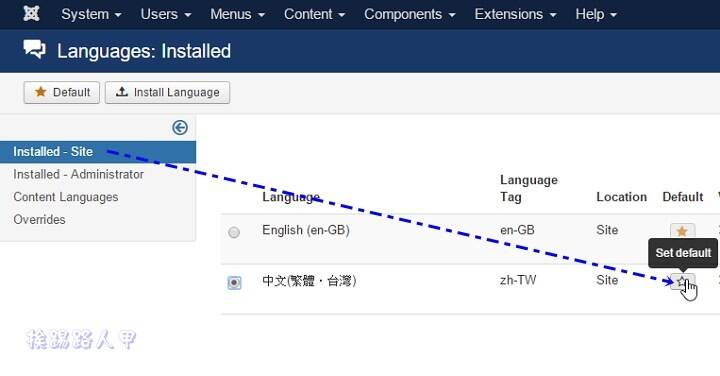Click the Languages speech bubbles icon
Viewport: 720px width, 376px height.
[x=34, y=49]
